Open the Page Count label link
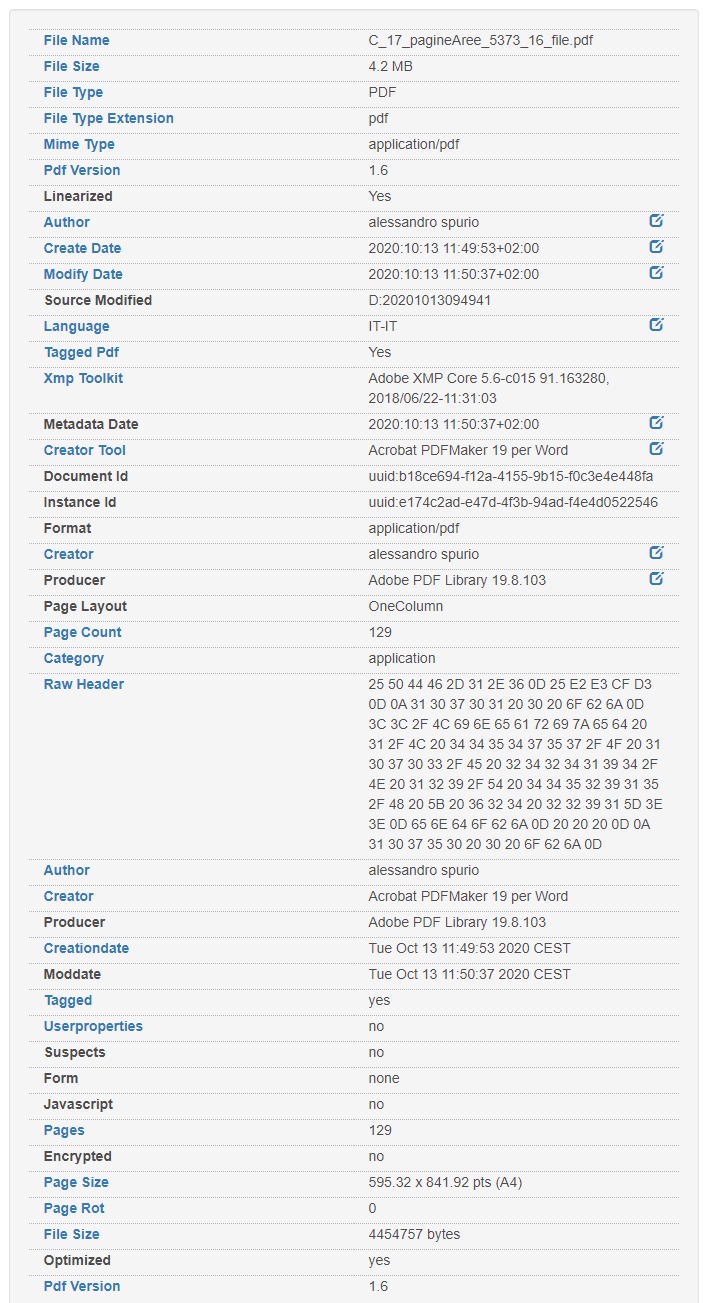Screen dimensions: 707x1303 click(x=83, y=632)
